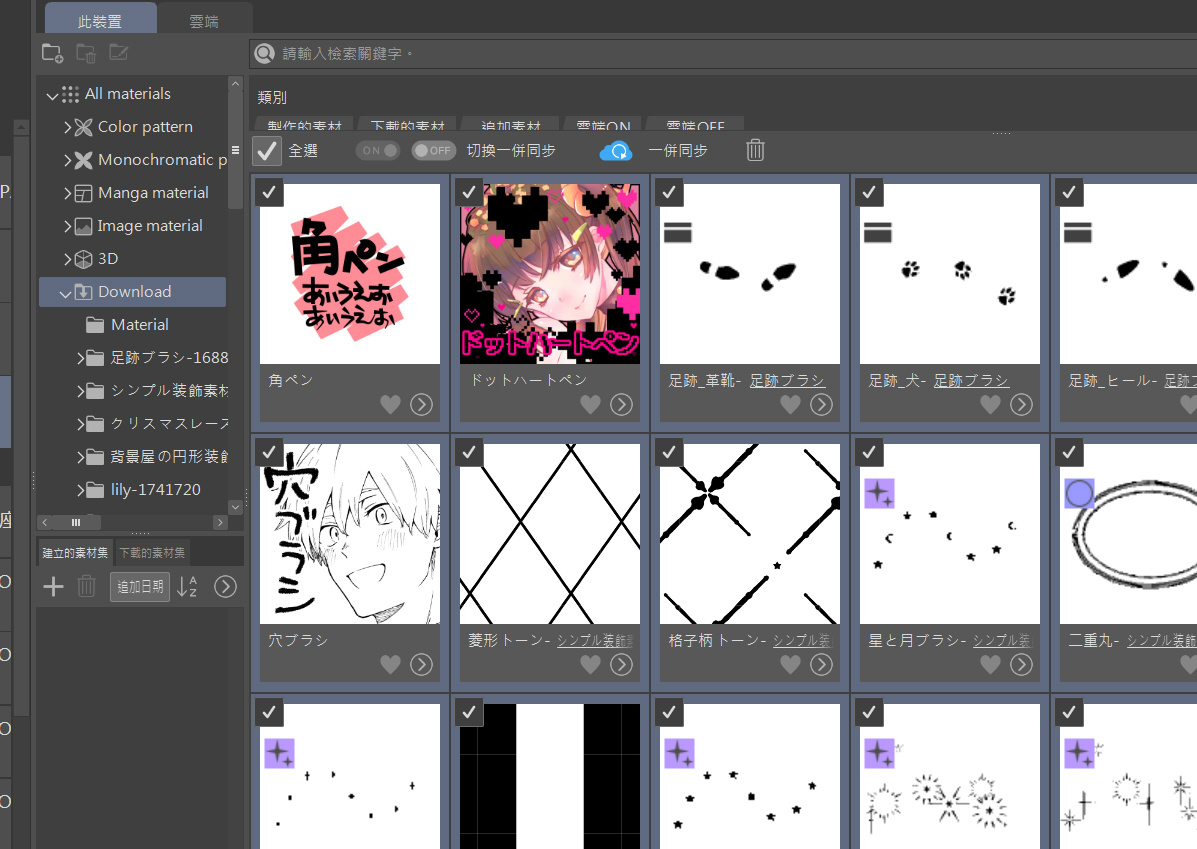
Task: Favorite the 角ペン material heart
Action: [390, 405]
